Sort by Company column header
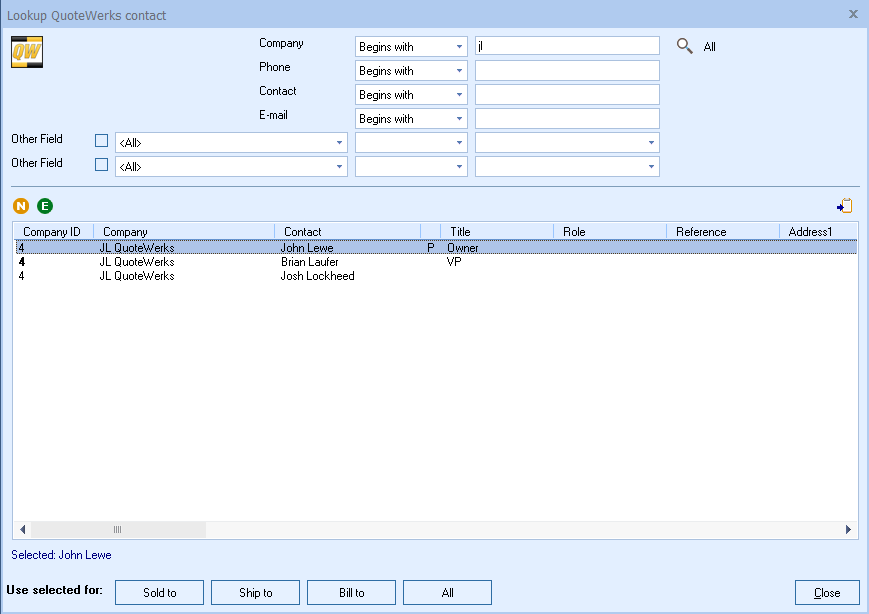The width and height of the screenshot is (869, 614). 184,231
